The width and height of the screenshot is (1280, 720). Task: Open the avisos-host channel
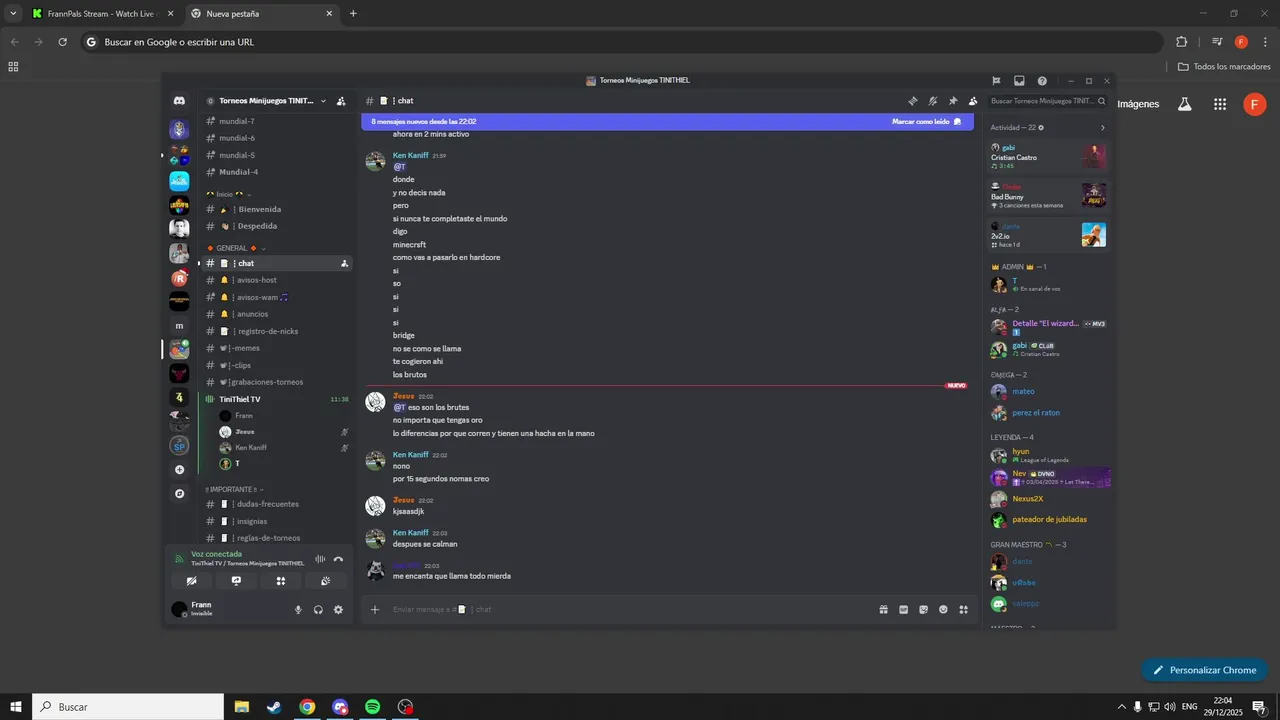[277, 280]
